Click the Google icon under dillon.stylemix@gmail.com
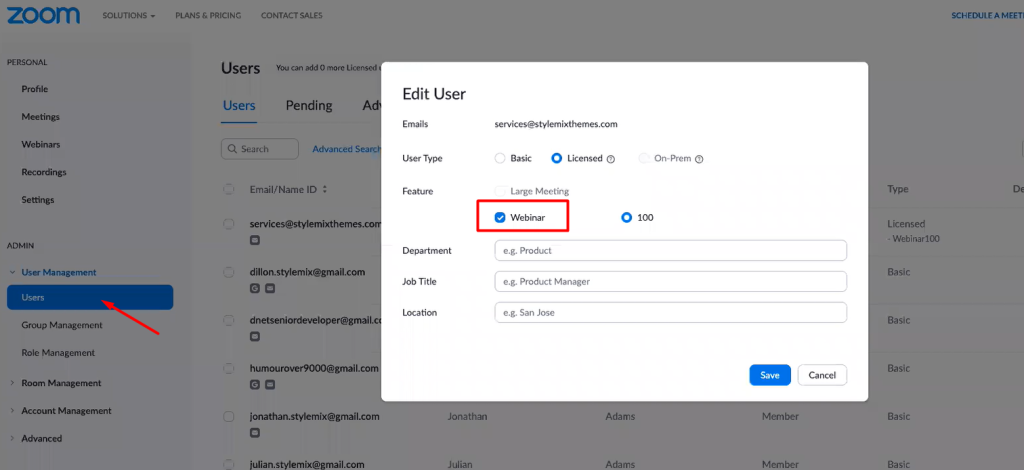 (x=255, y=288)
